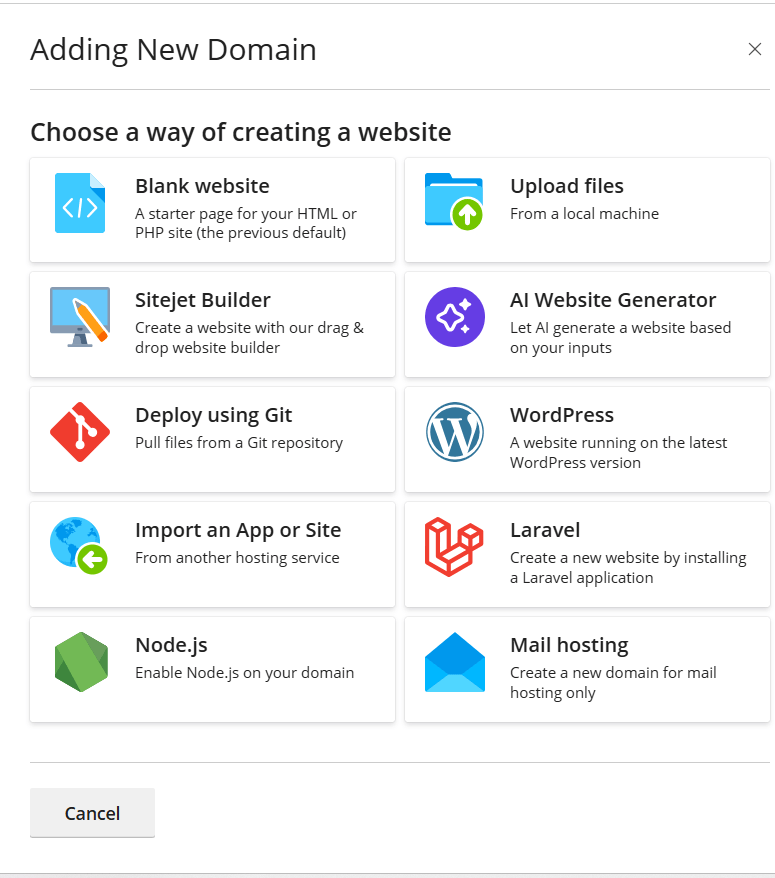The height and width of the screenshot is (878, 775).
Task: Open the Mail hosting option title
Action: (569, 645)
